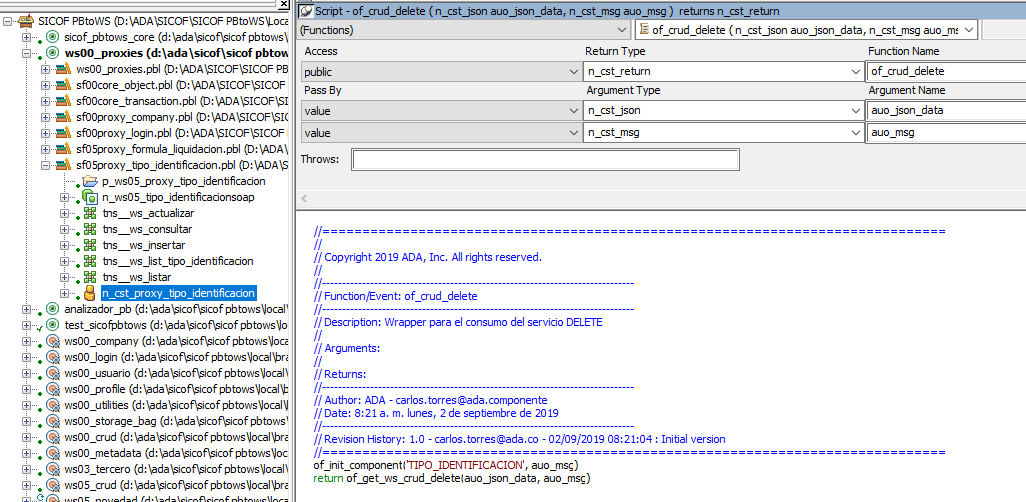Screen dimensions: 1026x502
Task: Open the (Functions) selector dropdown
Action: [x=623, y=31]
